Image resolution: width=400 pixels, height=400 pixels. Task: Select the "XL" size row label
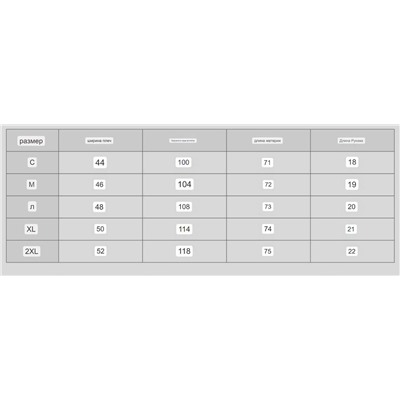tap(31, 229)
